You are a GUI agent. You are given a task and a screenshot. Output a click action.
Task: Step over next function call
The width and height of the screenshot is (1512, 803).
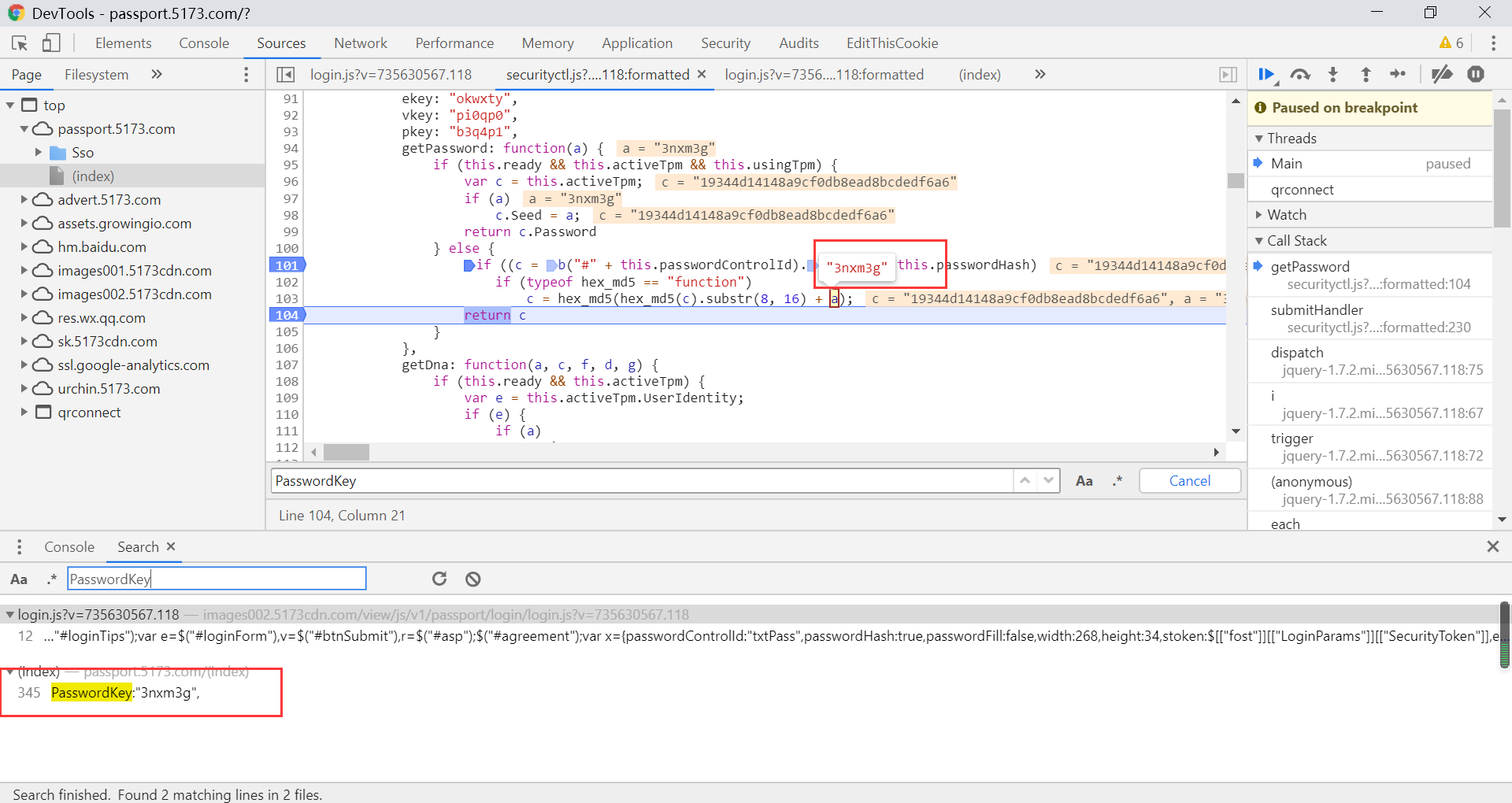(1300, 74)
